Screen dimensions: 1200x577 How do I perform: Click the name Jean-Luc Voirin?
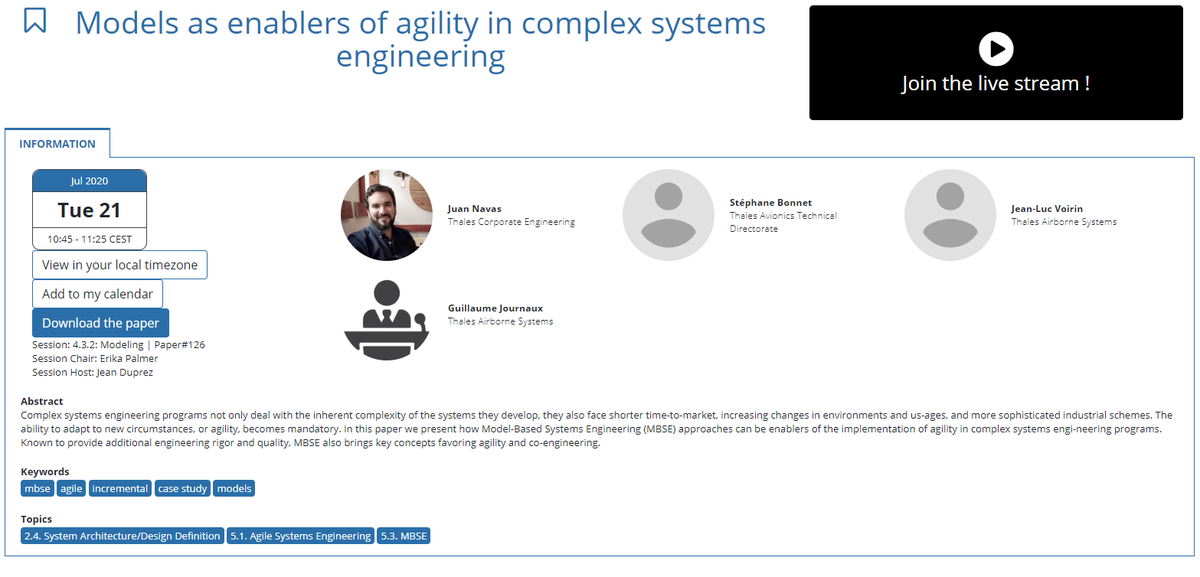pos(1047,209)
